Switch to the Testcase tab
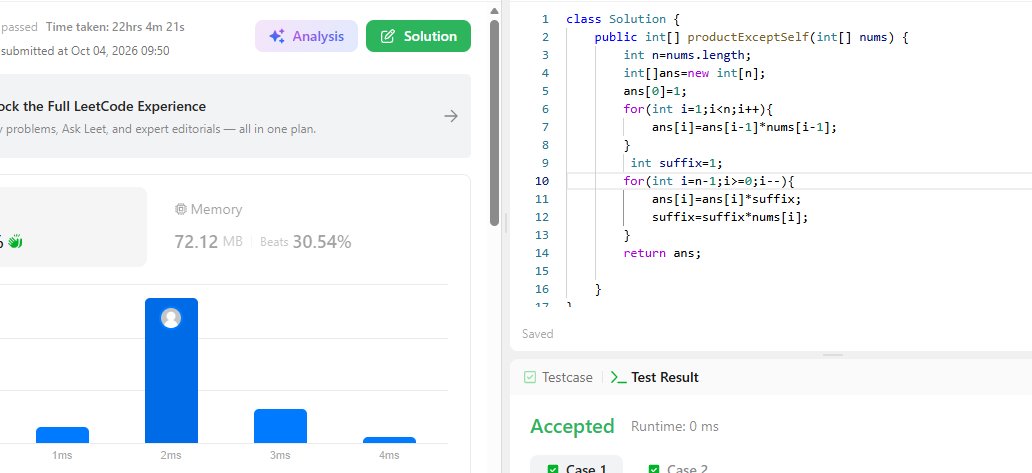 558,378
